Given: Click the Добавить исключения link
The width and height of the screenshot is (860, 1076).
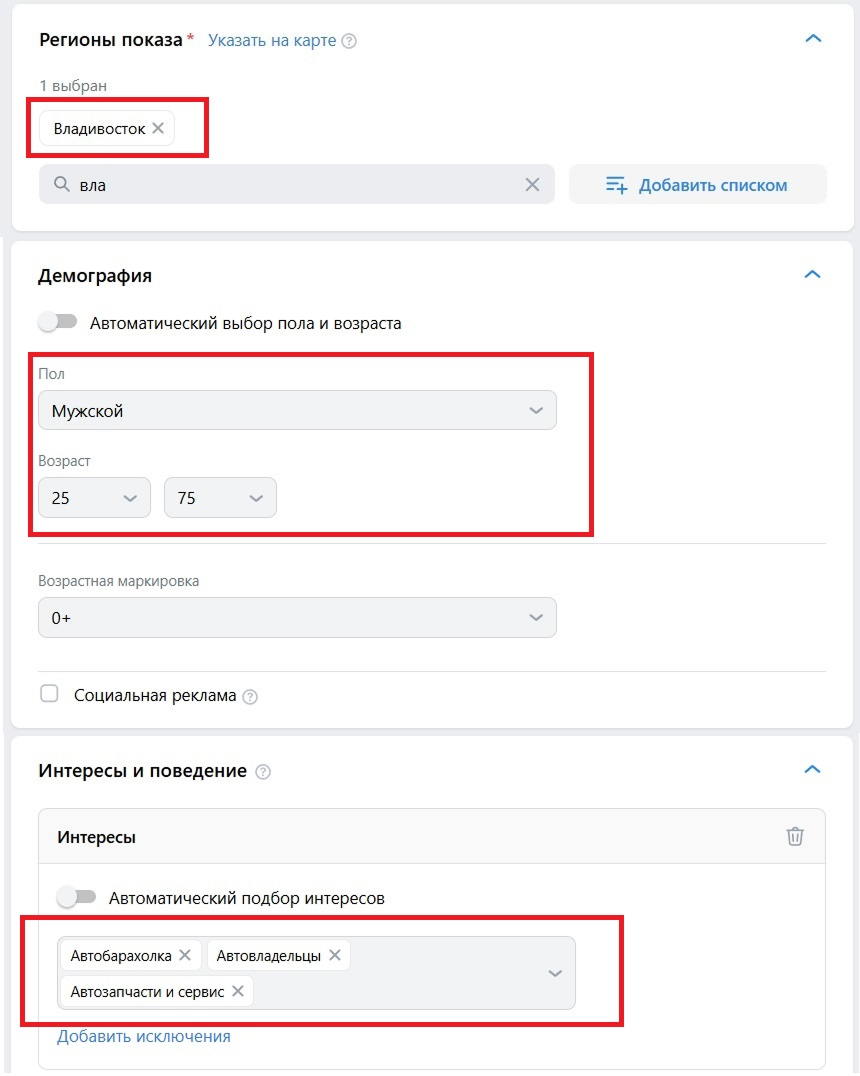Looking at the screenshot, I should click(144, 1037).
